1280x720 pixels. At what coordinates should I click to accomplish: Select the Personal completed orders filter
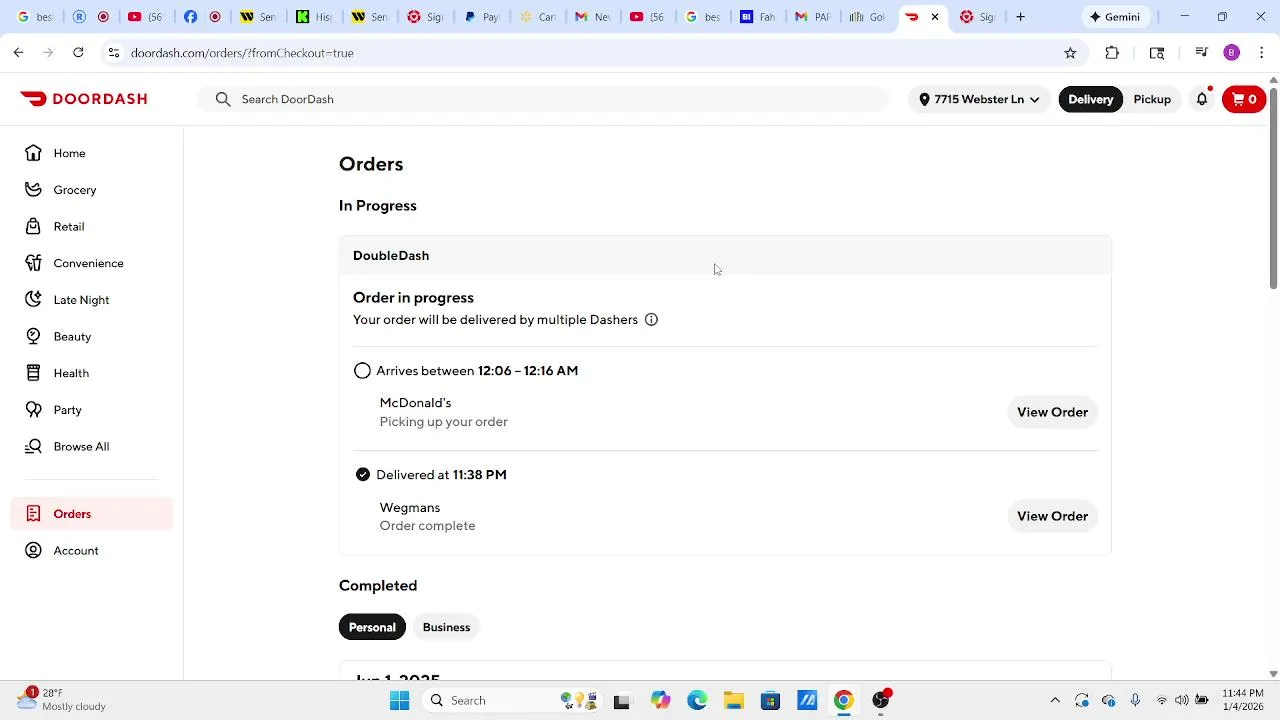coord(372,627)
